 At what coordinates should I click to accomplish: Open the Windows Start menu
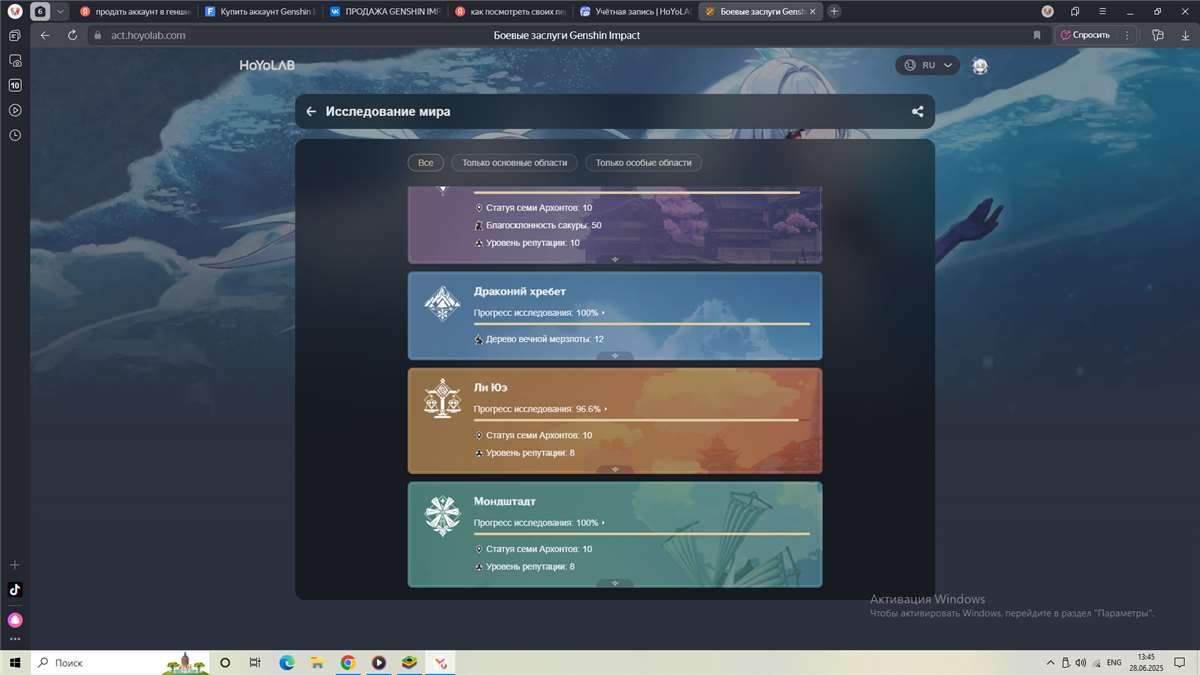(x=15, y=663)
